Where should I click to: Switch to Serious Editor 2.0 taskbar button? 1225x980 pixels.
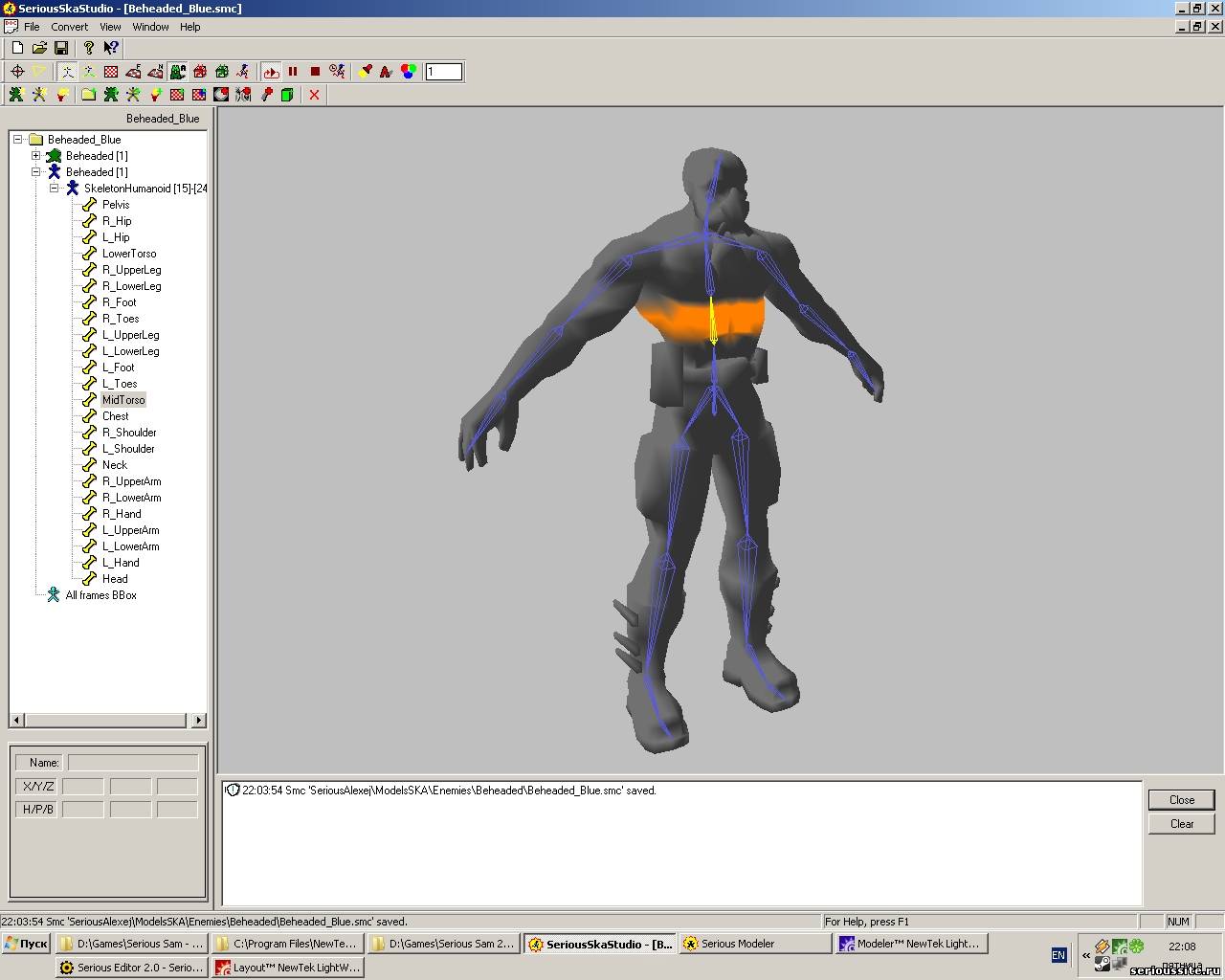(131, 968)
